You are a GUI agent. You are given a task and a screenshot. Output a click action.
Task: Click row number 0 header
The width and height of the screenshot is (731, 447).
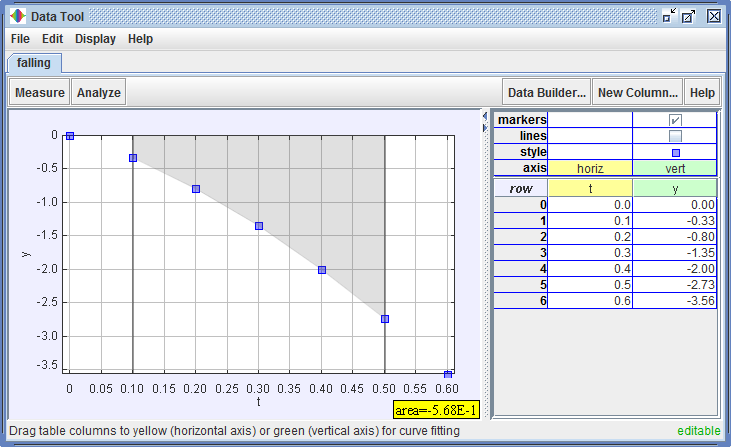coord(521,205)
